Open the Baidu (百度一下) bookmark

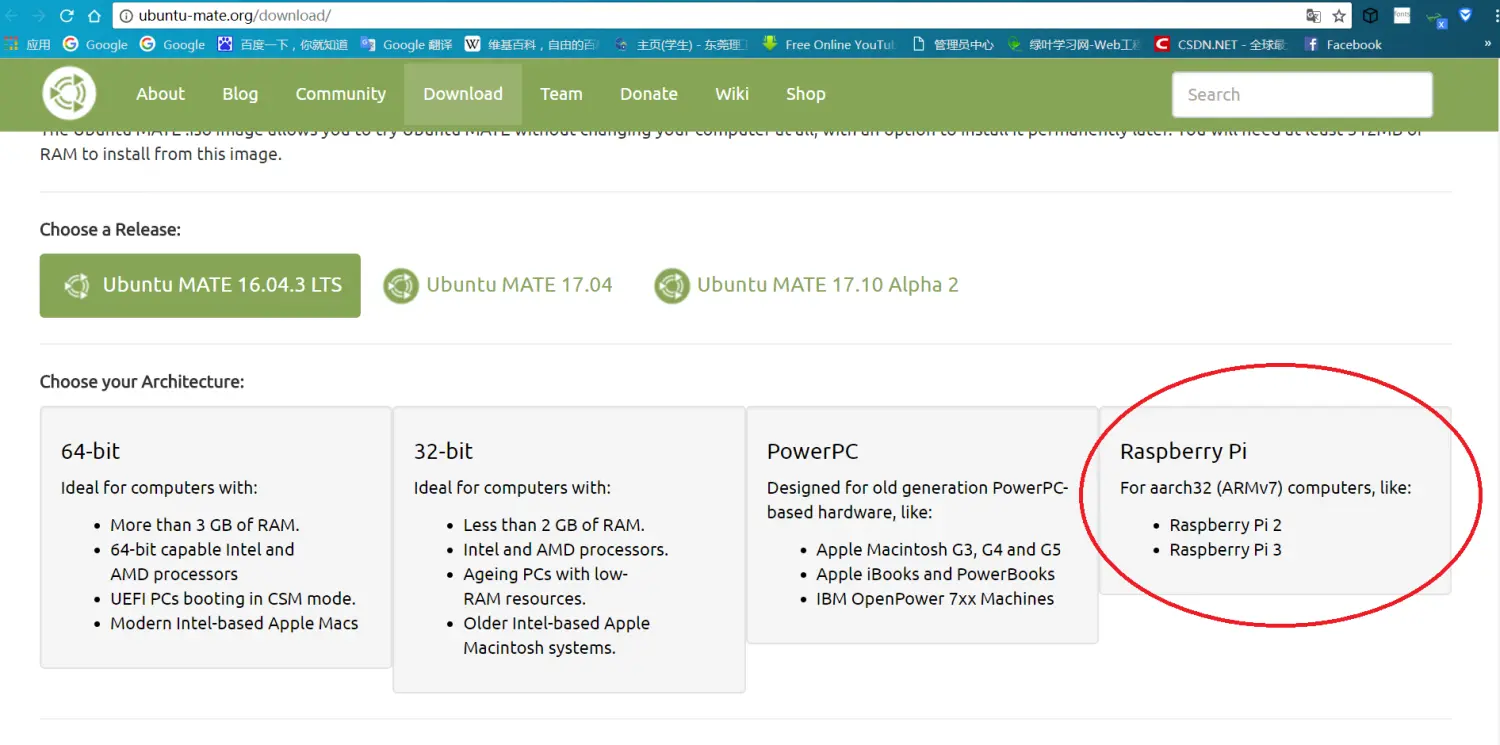[282, 44]
